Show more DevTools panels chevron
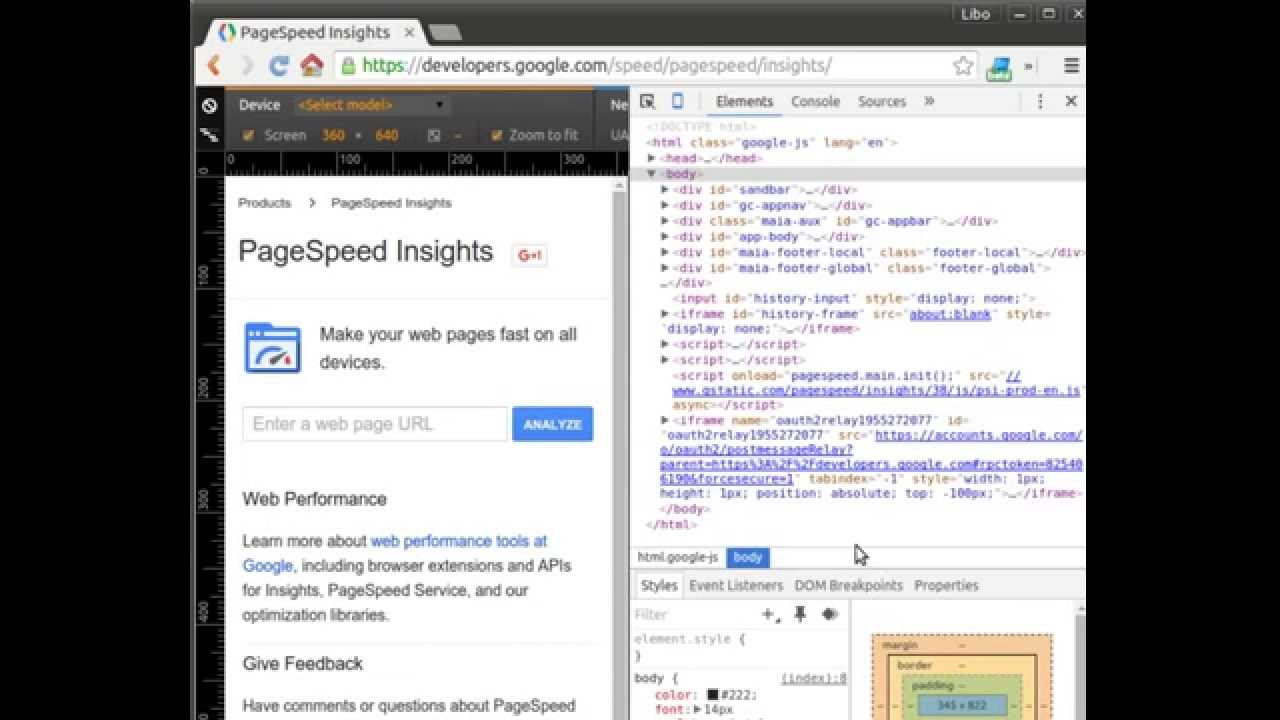Screen dimensions: 1280x720 pos(929,101)
